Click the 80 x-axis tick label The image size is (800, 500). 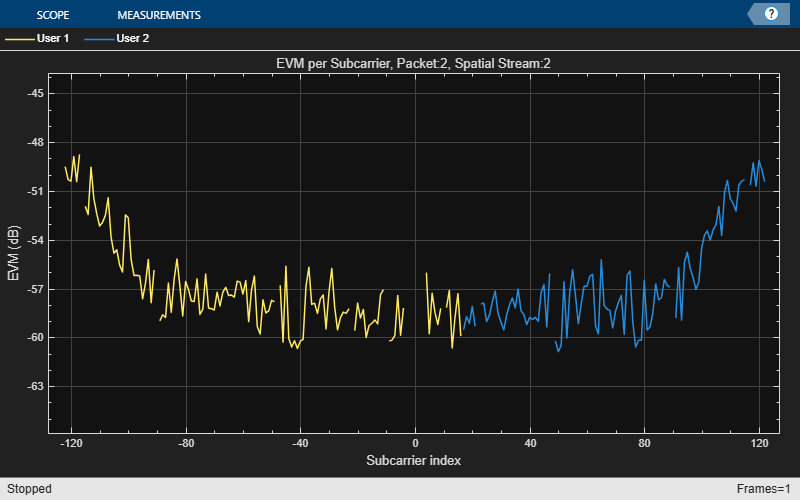coord(644,442)
